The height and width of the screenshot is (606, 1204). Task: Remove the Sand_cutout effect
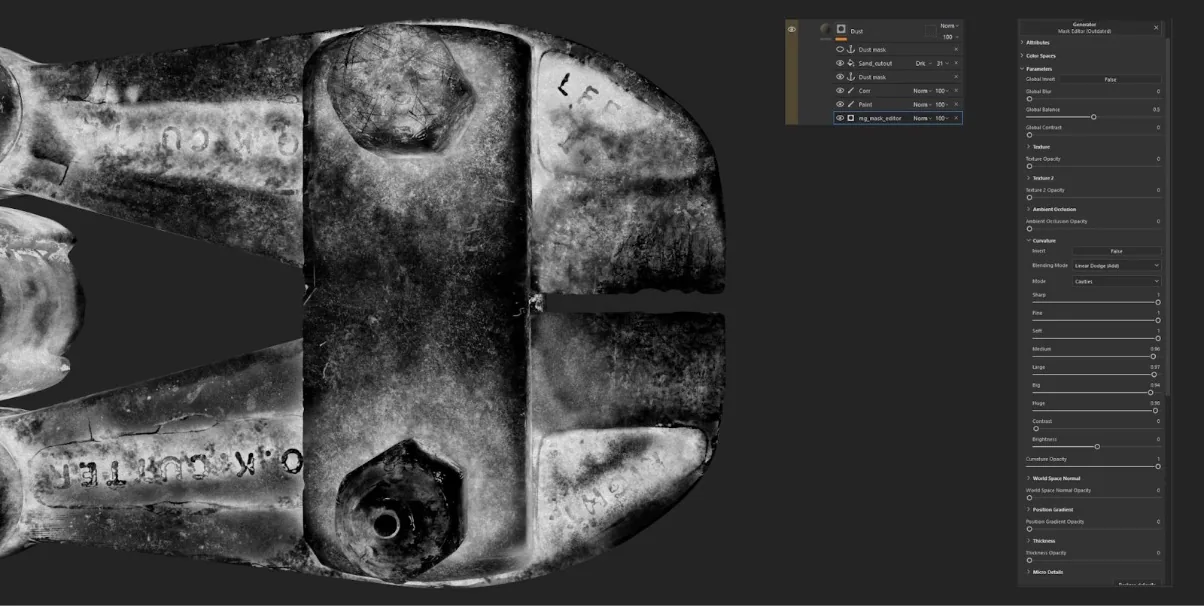click(x=956, y=63)
